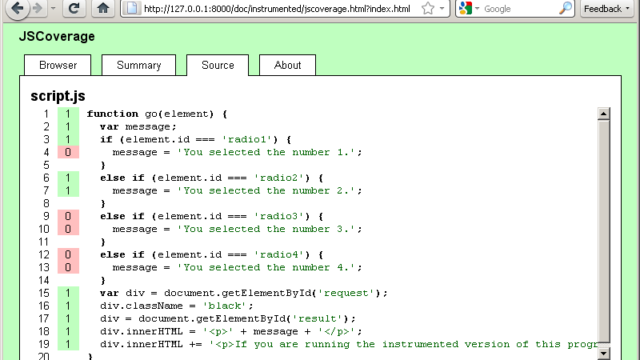The height and width of the screenshot is (360, 640).
Task: Click the source scrollbar down arrow
Action: click(x=604, y=353)
